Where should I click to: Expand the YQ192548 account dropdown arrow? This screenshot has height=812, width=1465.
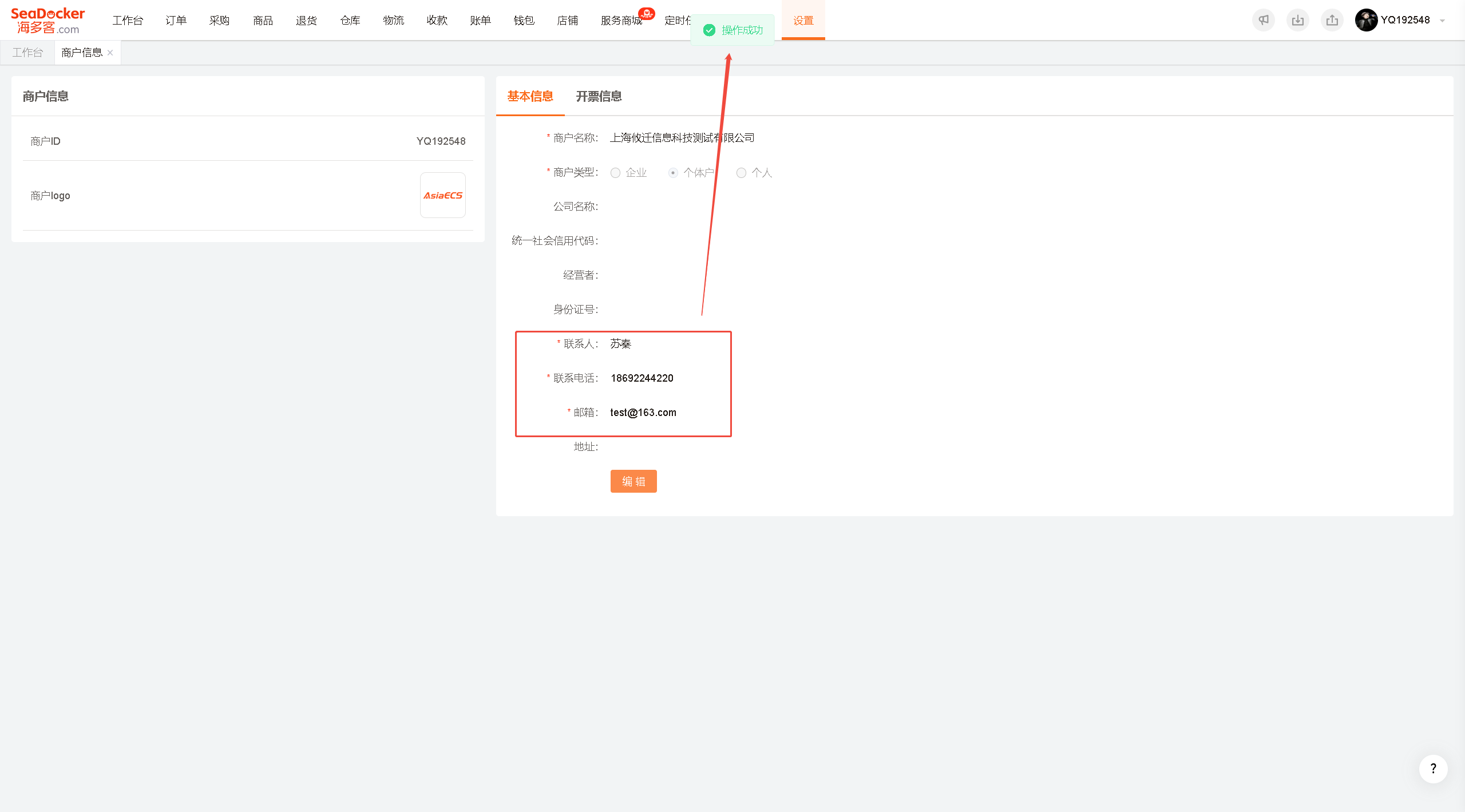(1442, 21)
